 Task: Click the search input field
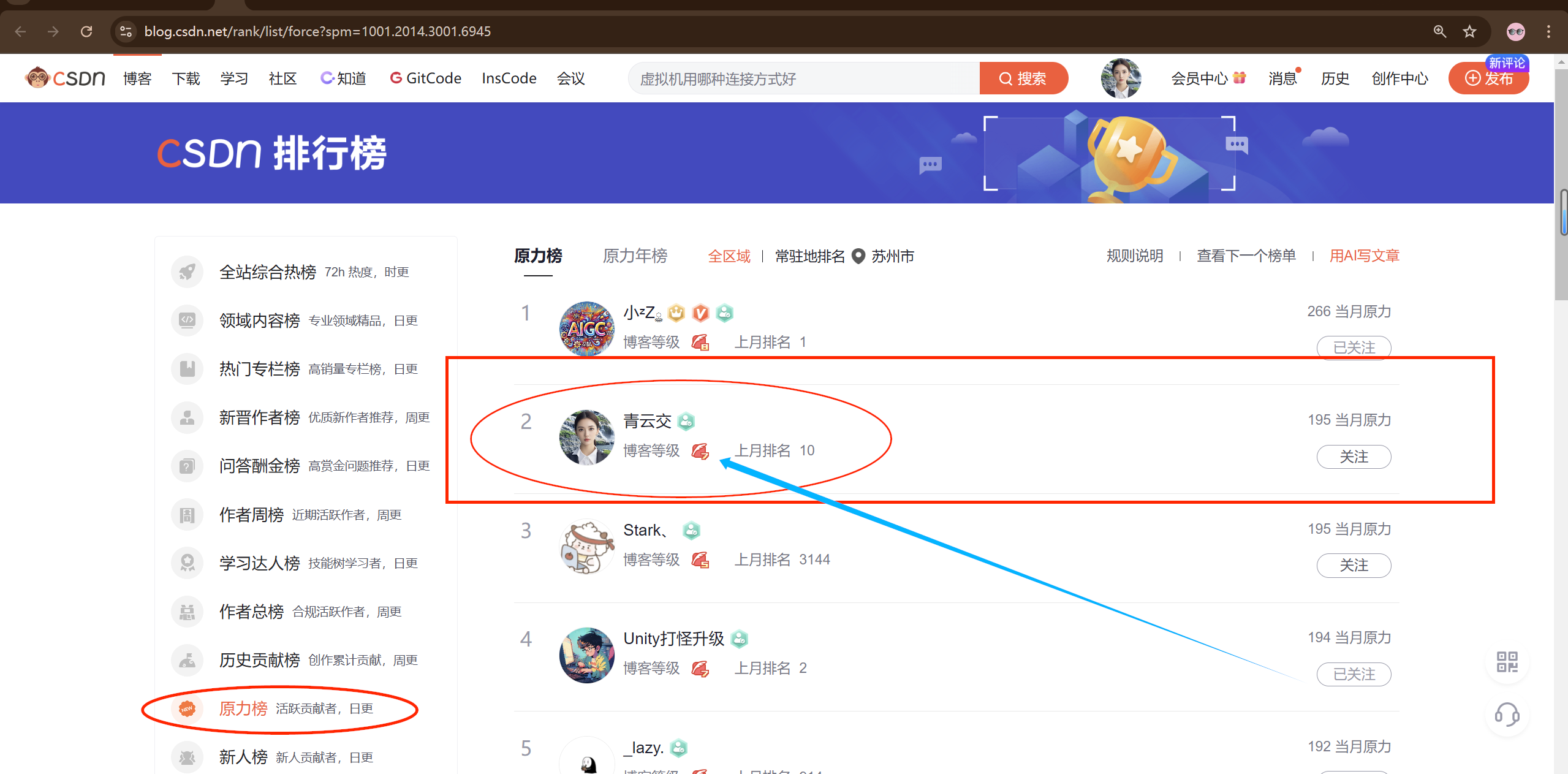point(803,78)
